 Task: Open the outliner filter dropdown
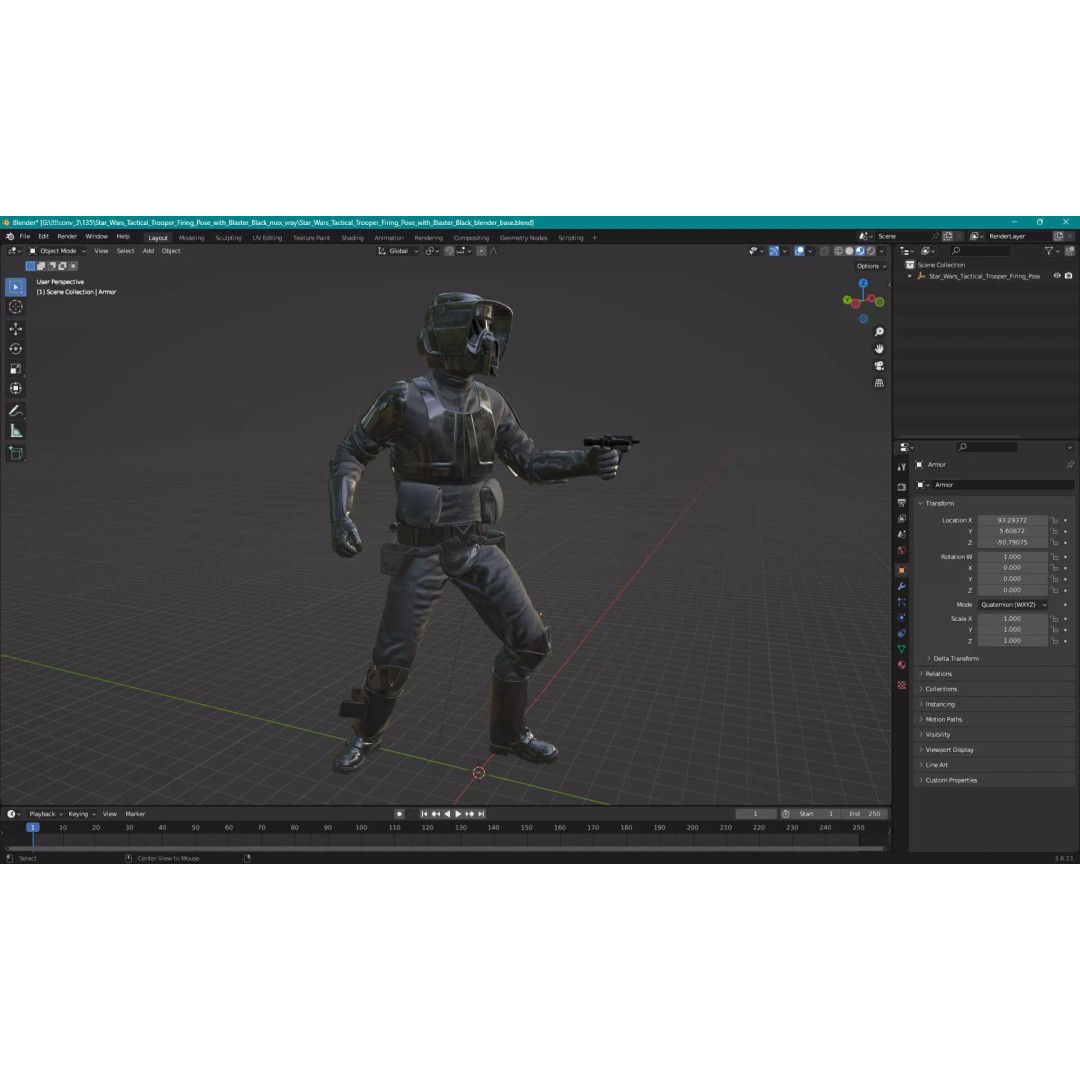tap(1052, 251)
